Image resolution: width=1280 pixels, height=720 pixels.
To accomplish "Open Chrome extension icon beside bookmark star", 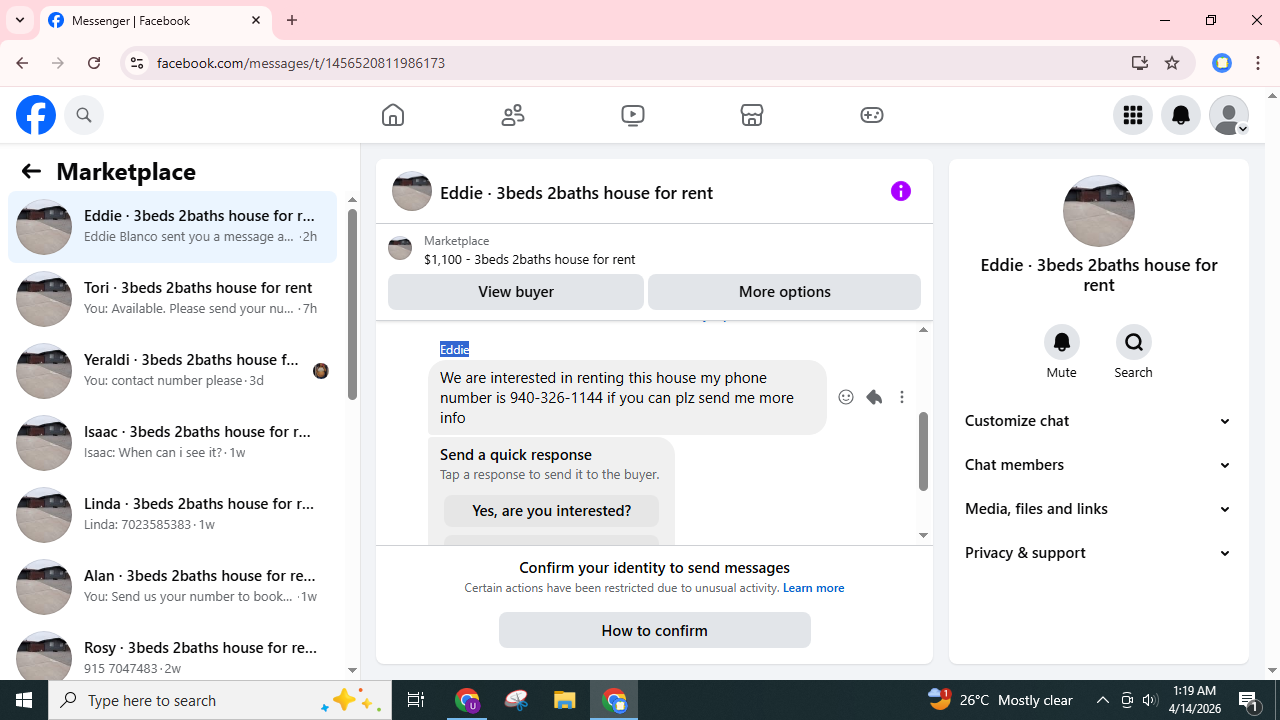I will tap(1222, 63).
